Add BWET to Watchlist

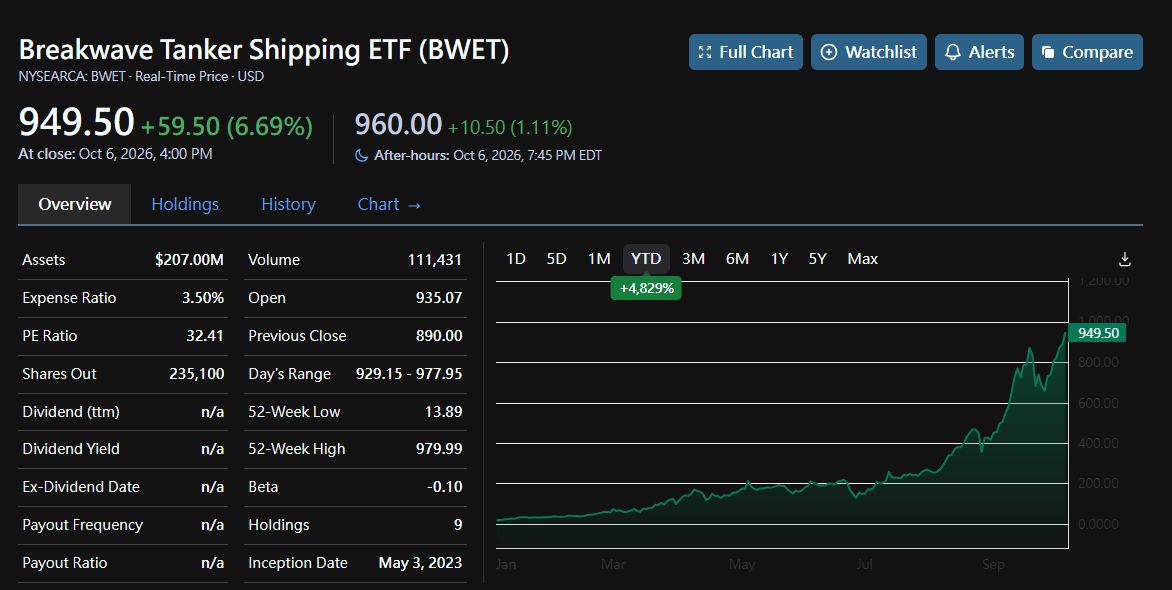(x=869, y=52)
